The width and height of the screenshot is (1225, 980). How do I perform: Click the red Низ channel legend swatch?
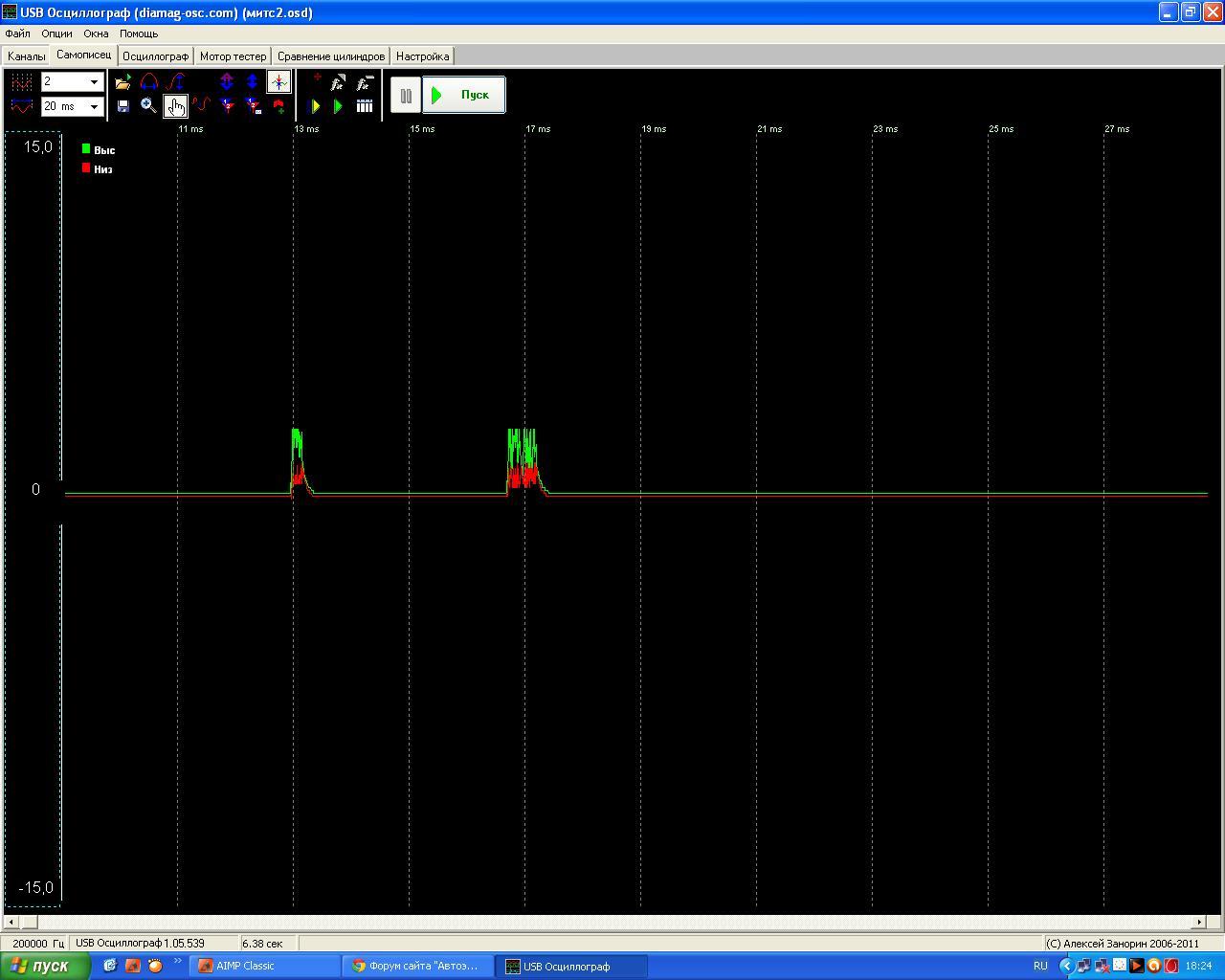86,168
